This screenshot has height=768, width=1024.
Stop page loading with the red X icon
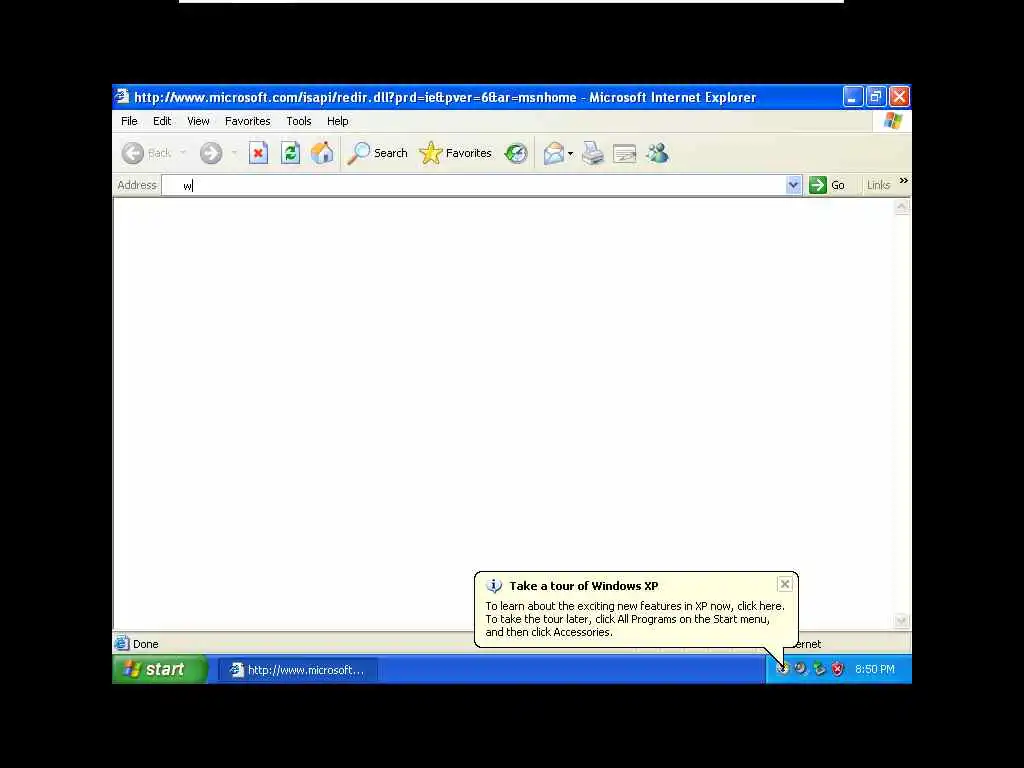click(258, 153)
